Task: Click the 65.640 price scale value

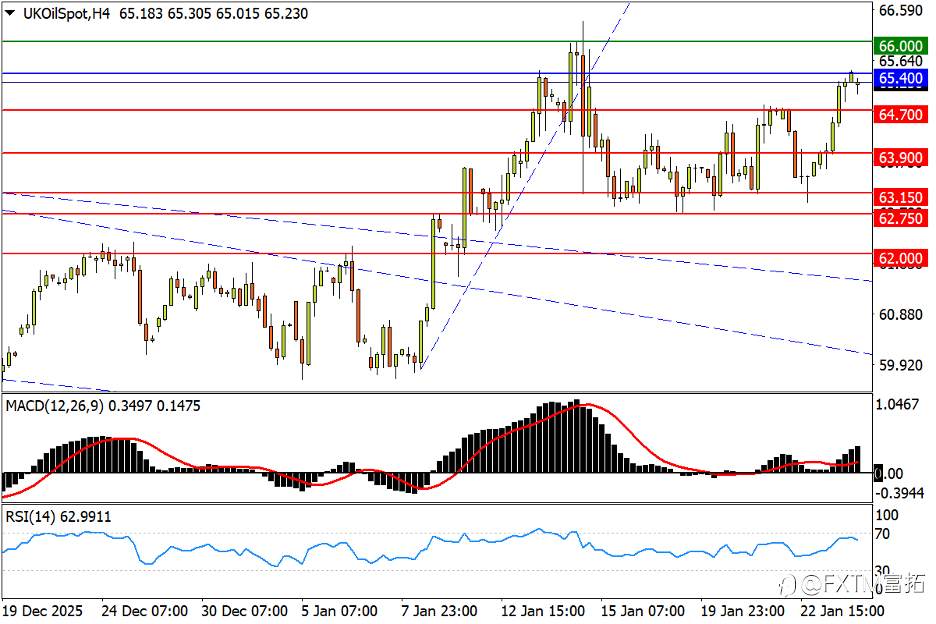Action: coord(901,61)
